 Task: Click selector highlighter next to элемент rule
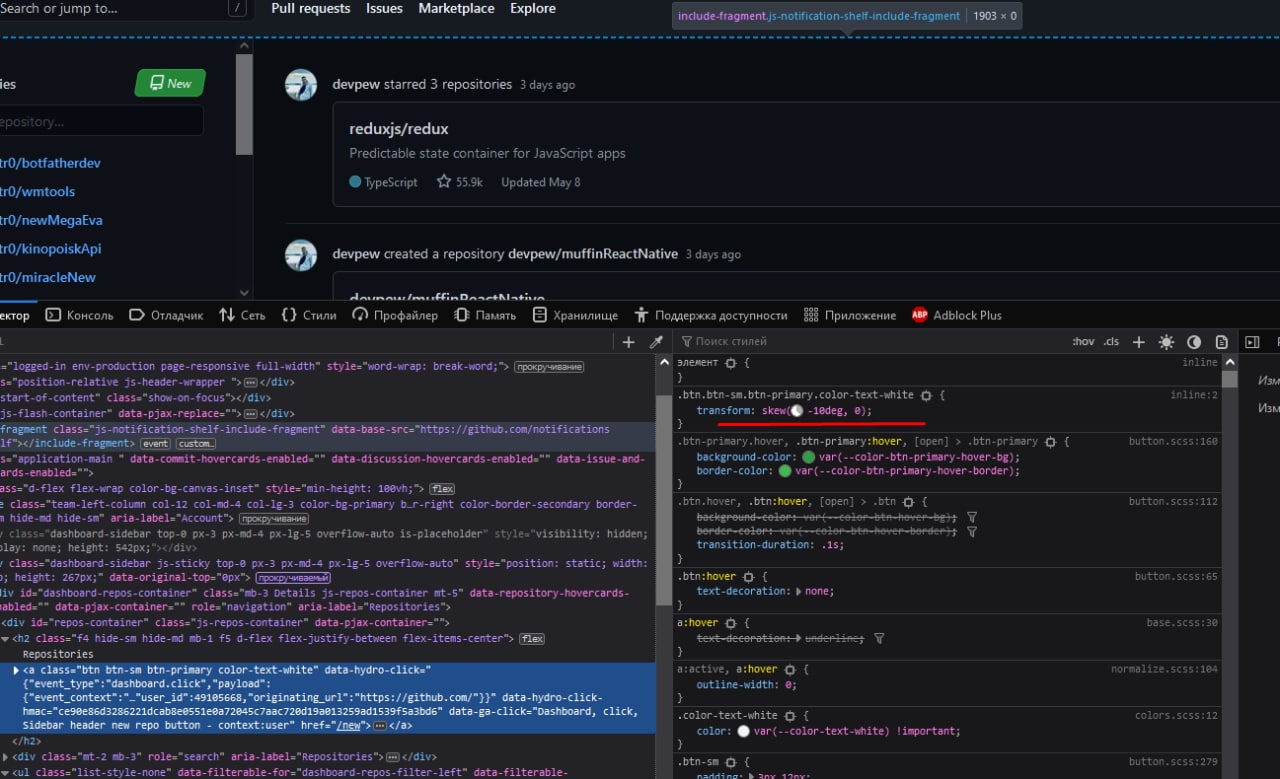click(x=730, y=363)
